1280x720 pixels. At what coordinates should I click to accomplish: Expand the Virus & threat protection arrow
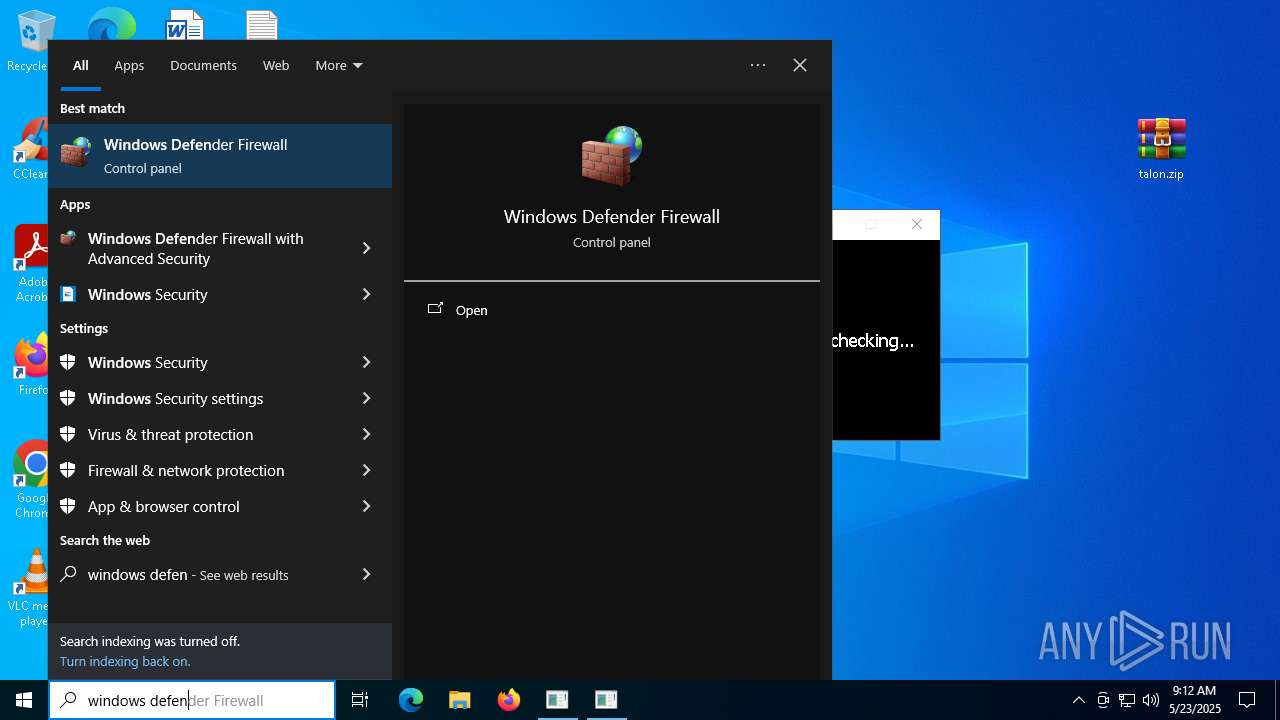tap(366, 434)
